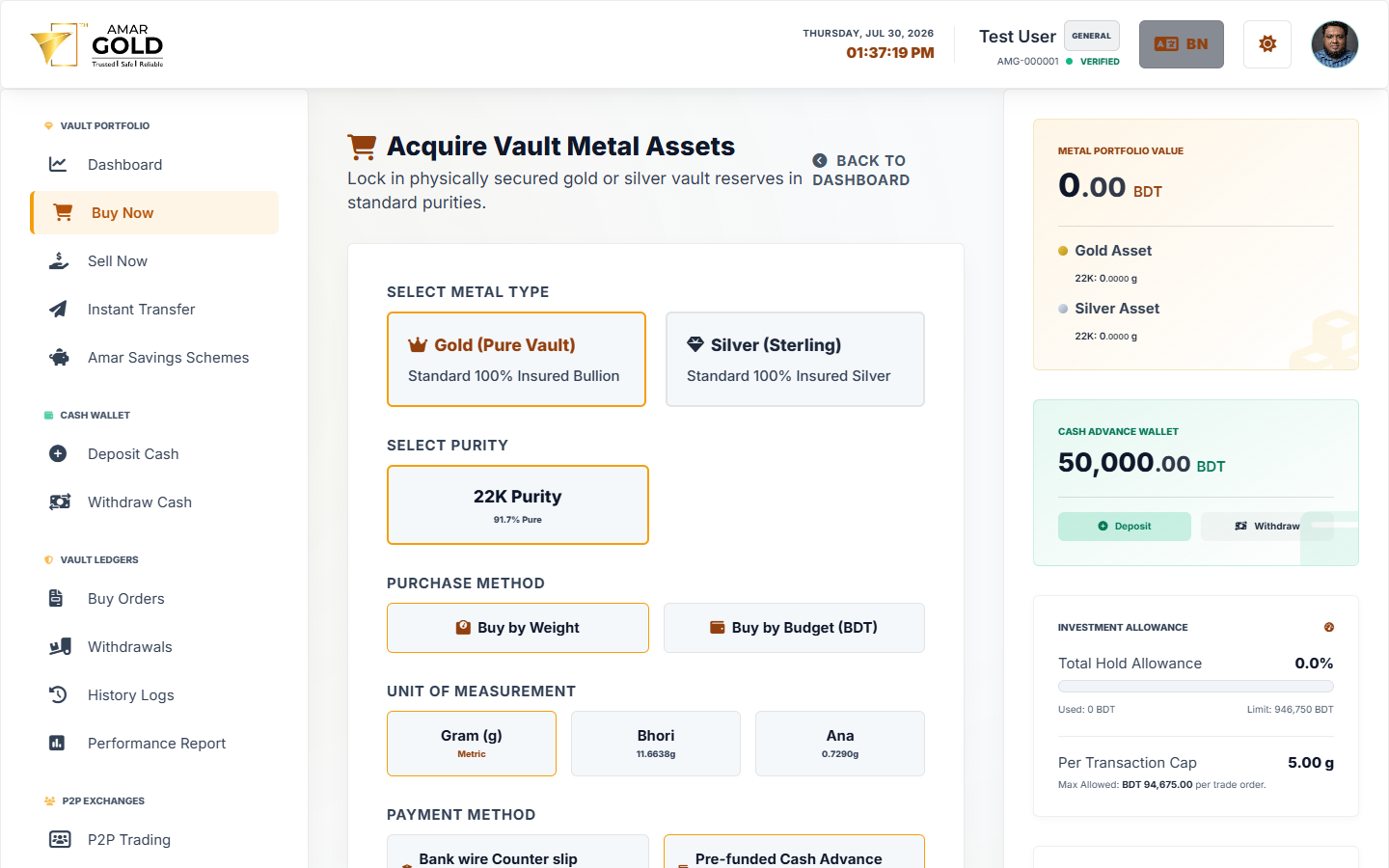Open Instant Transfer from the sidebar
This screenshot has width=1389, height=868.
tap(154, 309)
